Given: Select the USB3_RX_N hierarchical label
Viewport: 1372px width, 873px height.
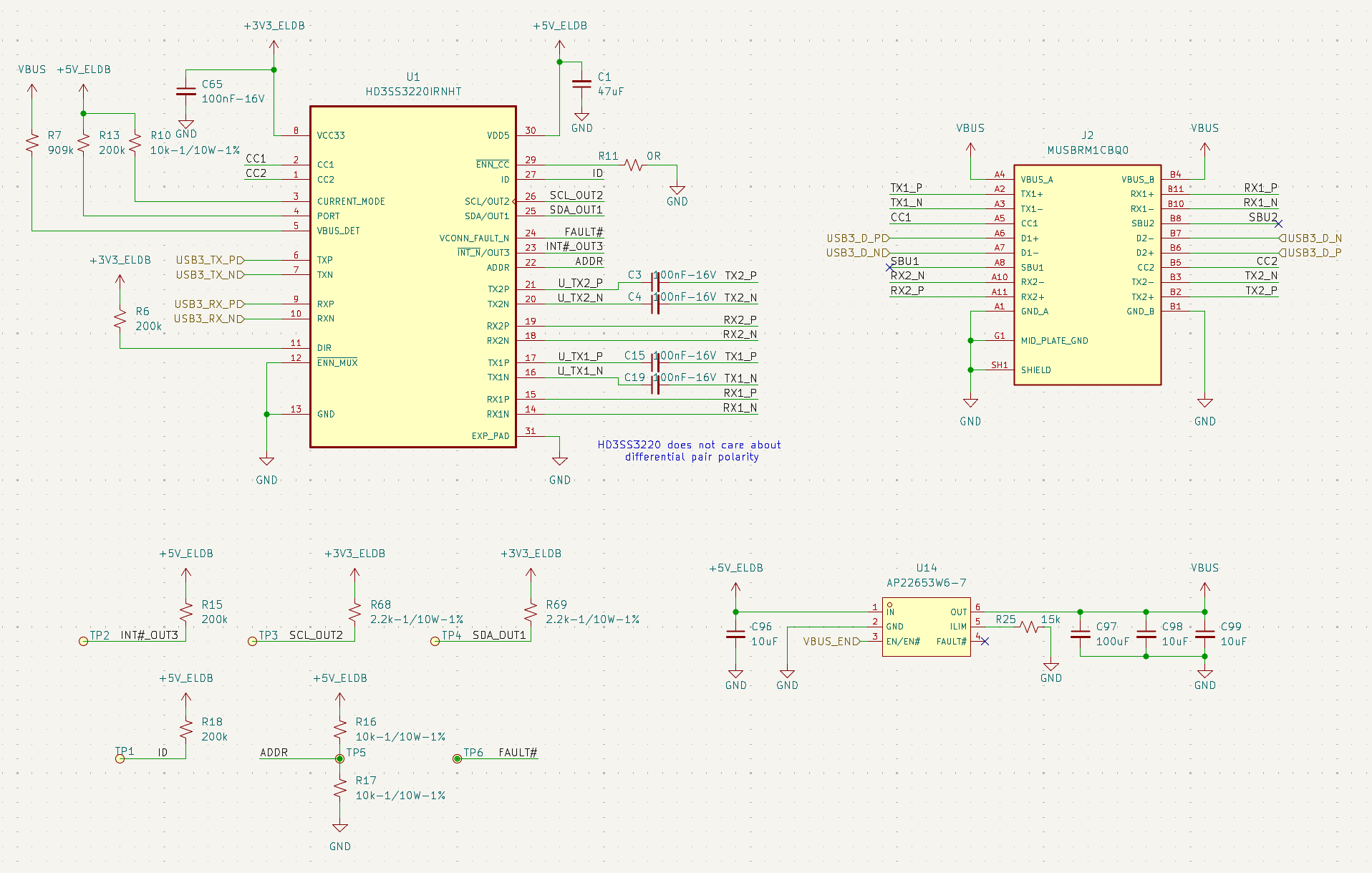Looking at the screenshot, I should (209, 319).
